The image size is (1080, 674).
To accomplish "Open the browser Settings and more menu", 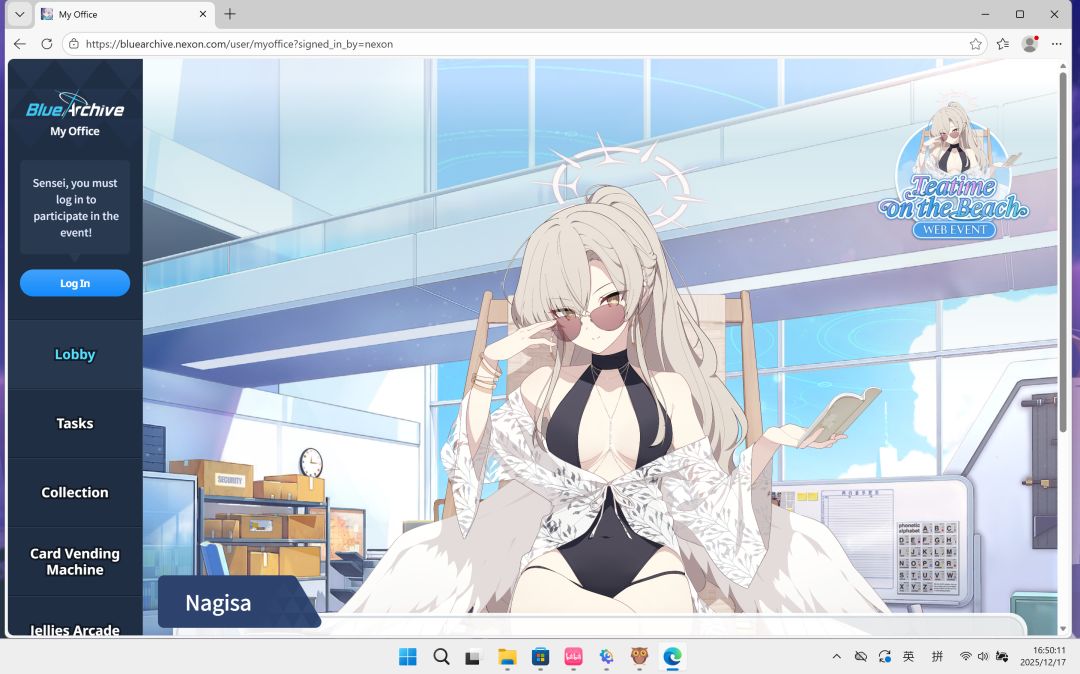I will tap(1057, 44).
